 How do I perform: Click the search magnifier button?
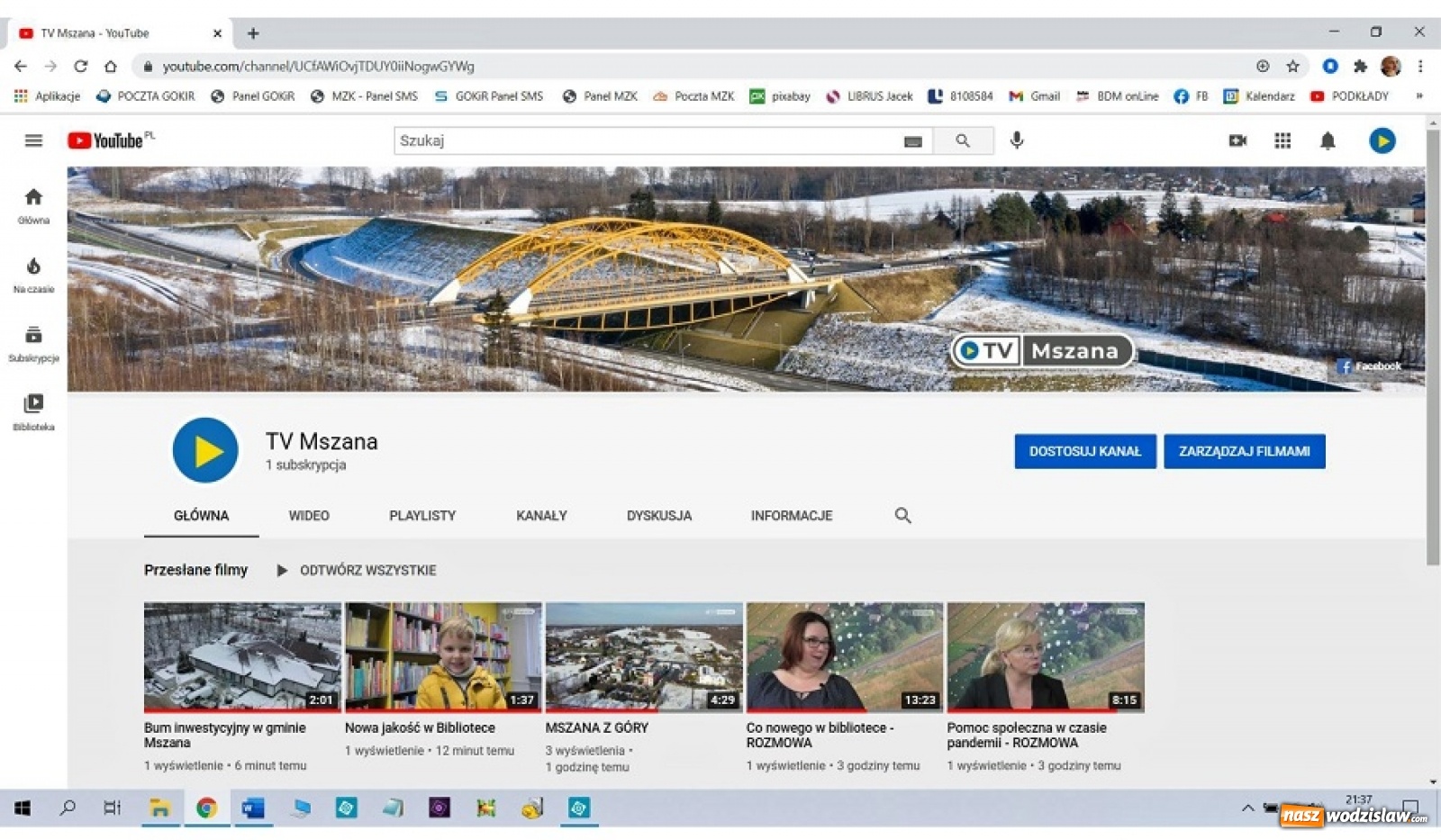click(x=963, y=140)
